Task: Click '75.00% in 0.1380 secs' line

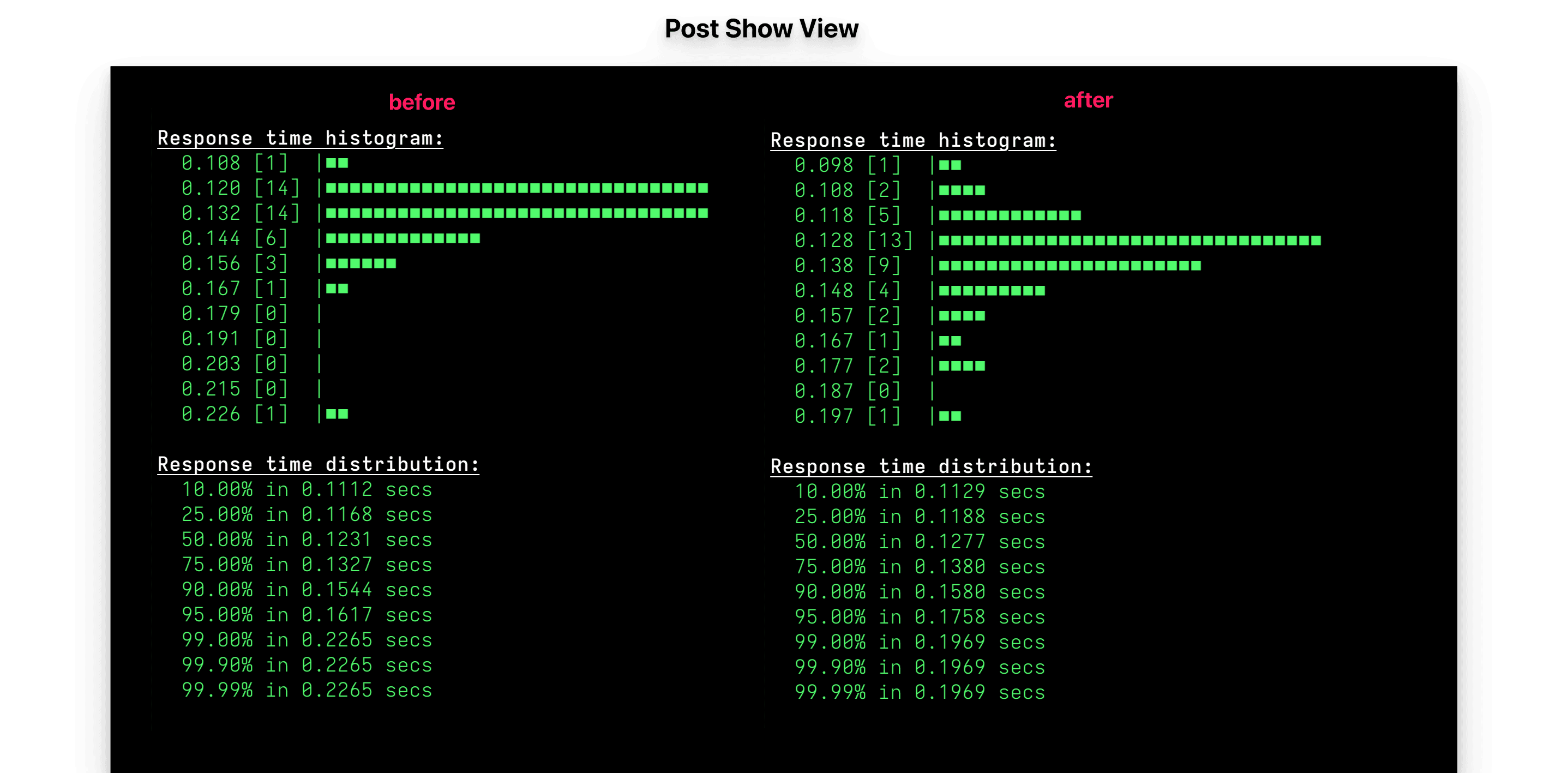Action: click(x=920, y=567)
